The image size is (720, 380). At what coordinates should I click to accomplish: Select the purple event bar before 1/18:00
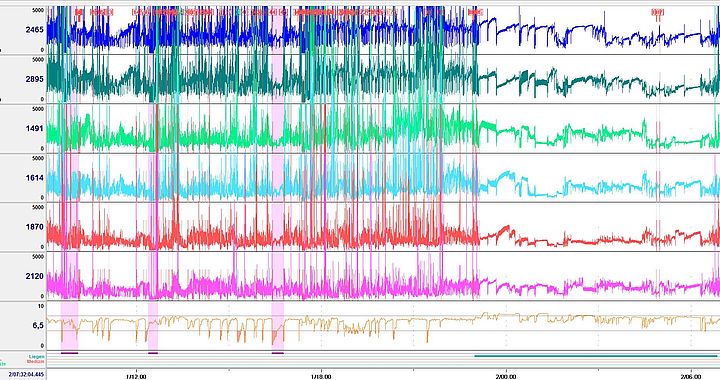tap(277, 353)
